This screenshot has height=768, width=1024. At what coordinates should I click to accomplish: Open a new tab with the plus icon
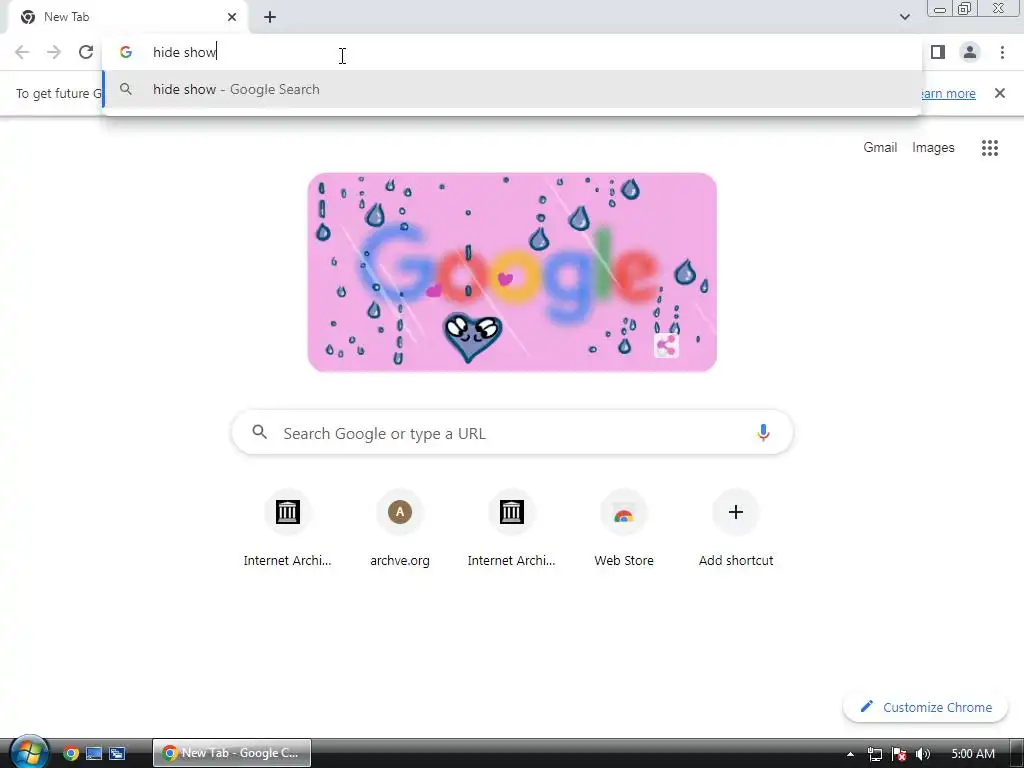270,17
